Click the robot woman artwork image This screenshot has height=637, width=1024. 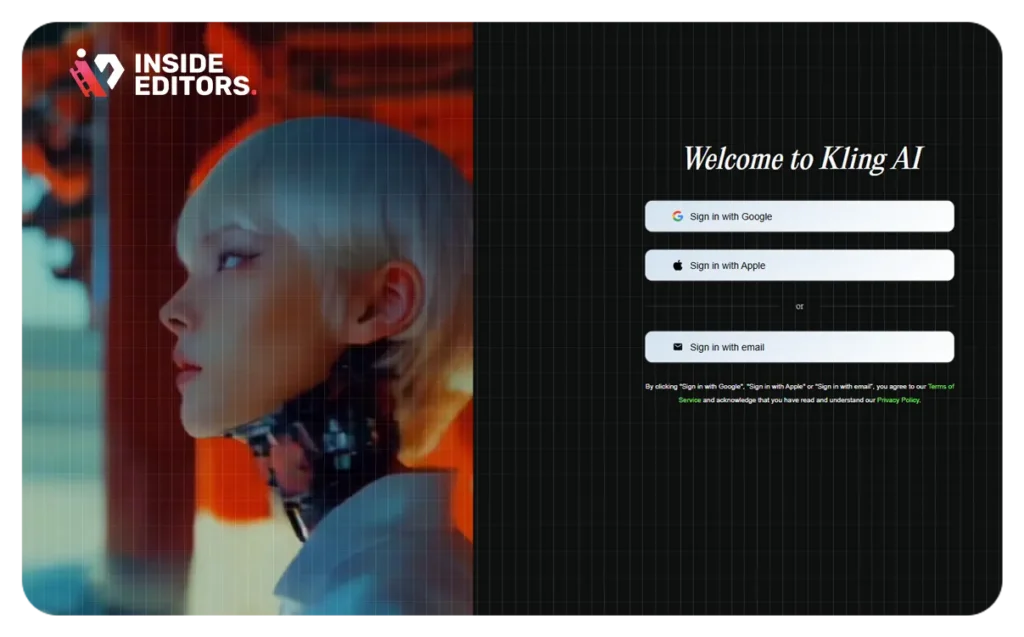(x=248, y=319)
